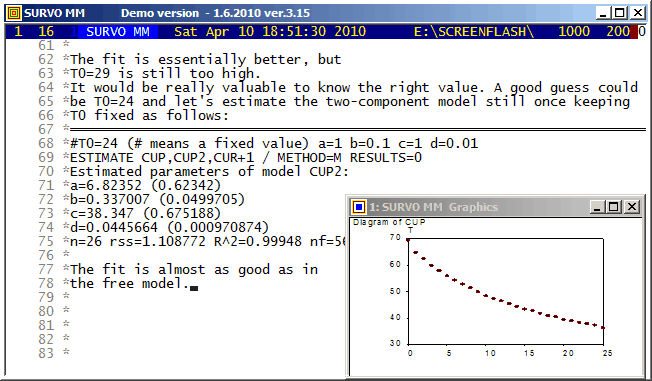The height and width of the screenshot is (381, 652).
Task: Click 'Estimated parameters of model CUP2:' line
Action: tap(209, 171)
